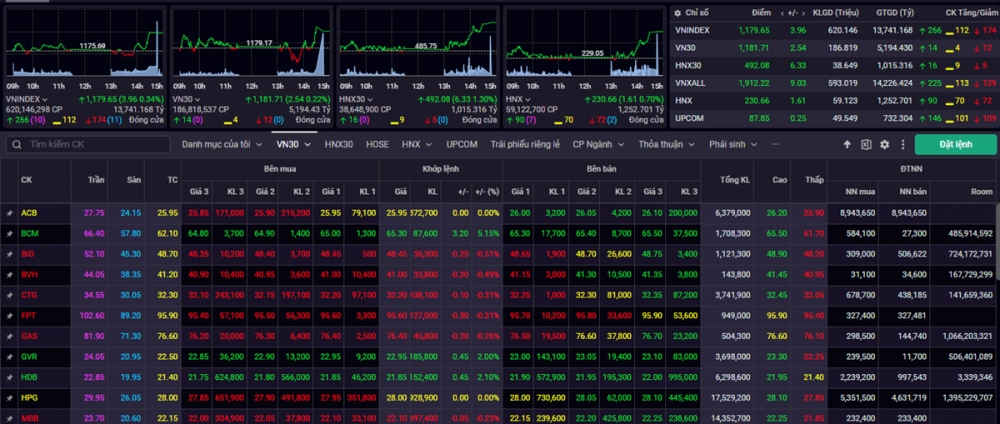
Task: Click HNX30 row in index table
Action: (833, 65)
